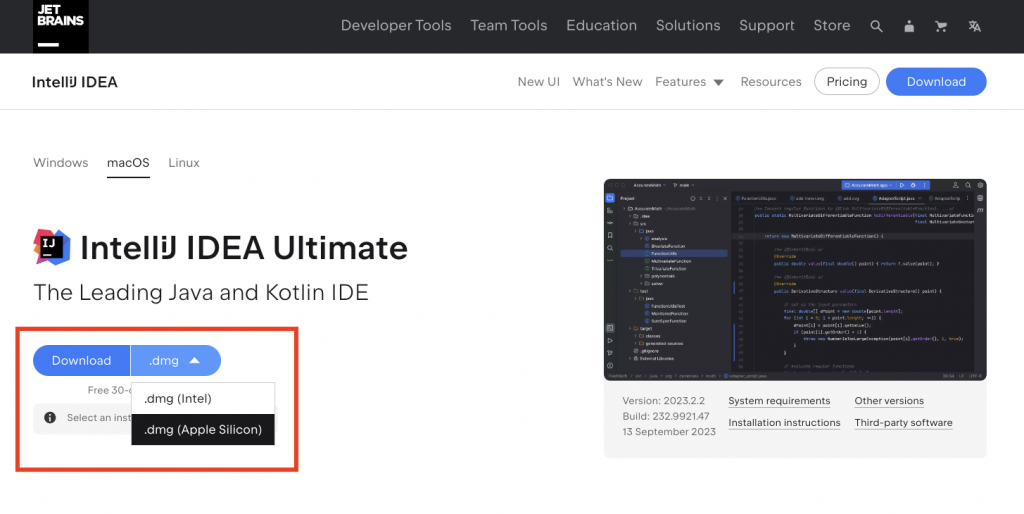The width and height of the screenshot is (1024, 514).
Task: Open the IDE screenshot preview
Action: click(x=795, y=280)
